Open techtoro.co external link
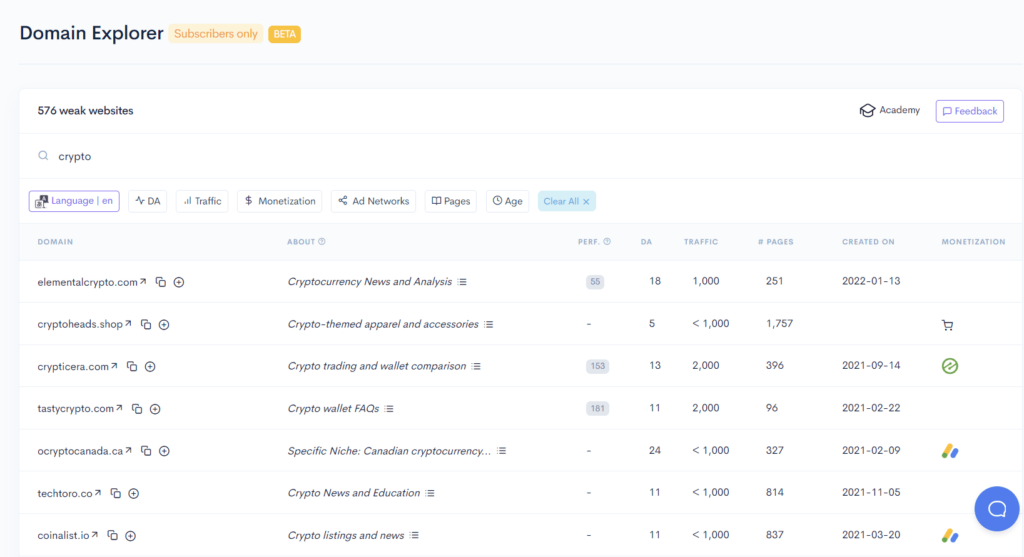Viewport: 1024px width, 557px height. (x=98, y=492)
